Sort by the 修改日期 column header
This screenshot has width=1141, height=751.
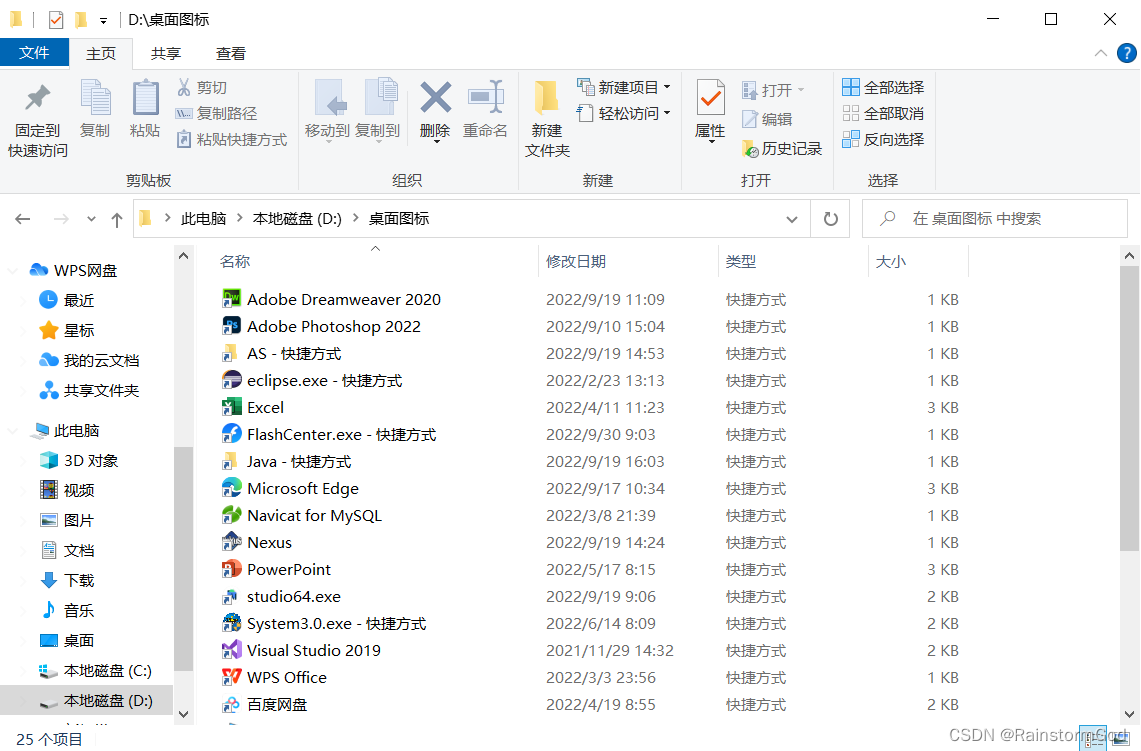(576, 262)
